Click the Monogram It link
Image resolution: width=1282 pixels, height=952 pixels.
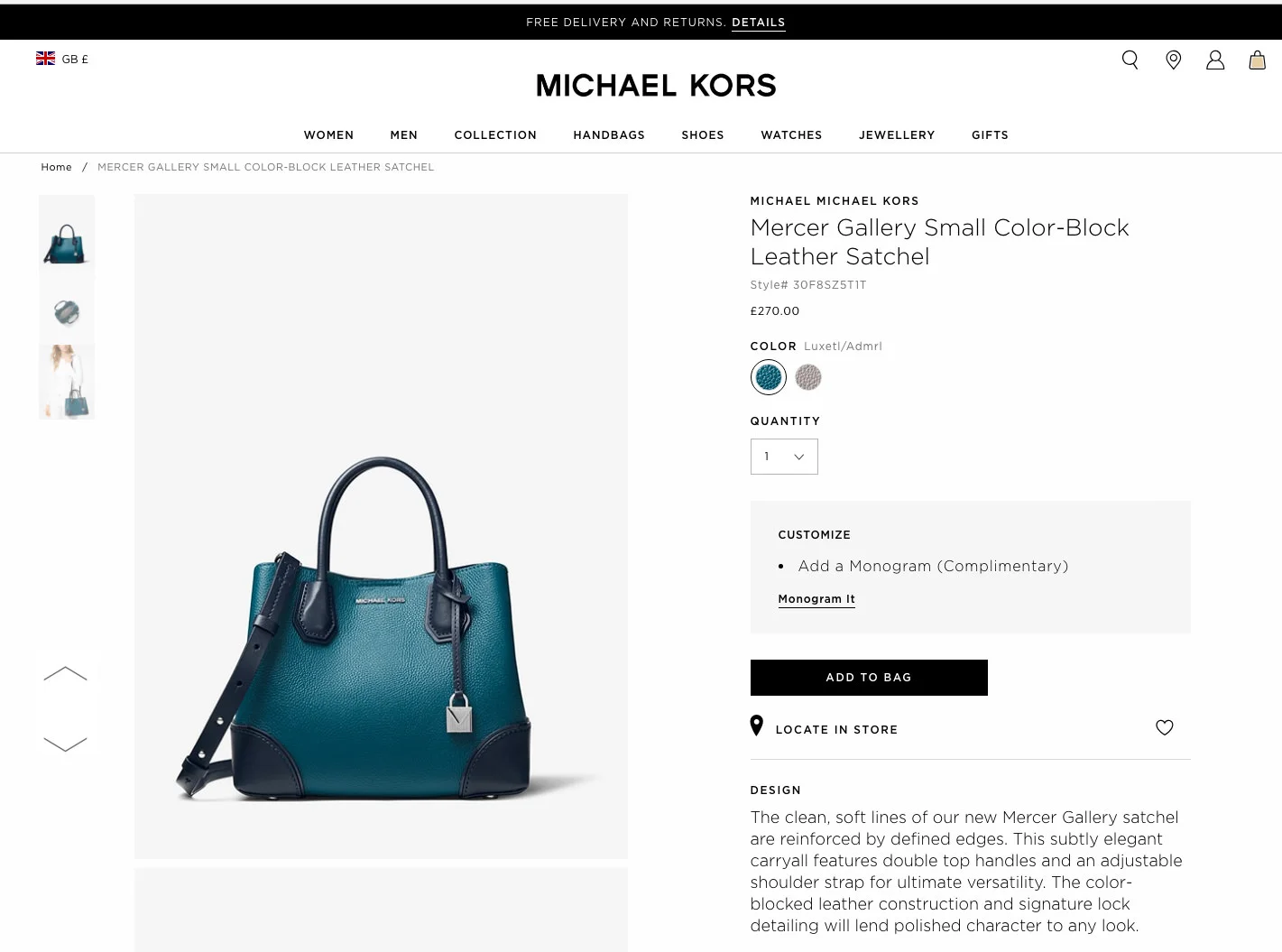[816, 599]
